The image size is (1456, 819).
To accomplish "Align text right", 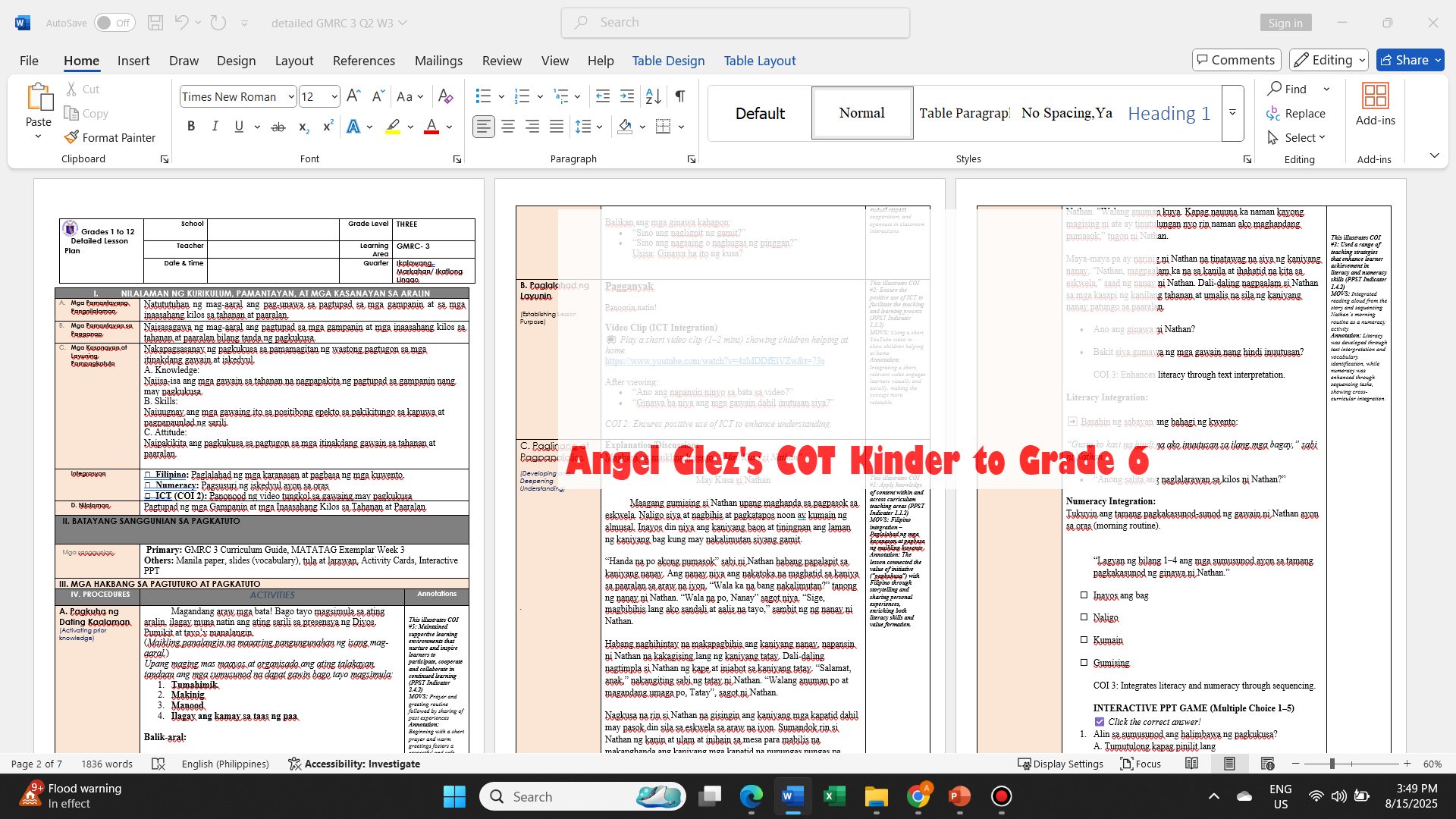I will pyautogui.click(x=532, y=127).
